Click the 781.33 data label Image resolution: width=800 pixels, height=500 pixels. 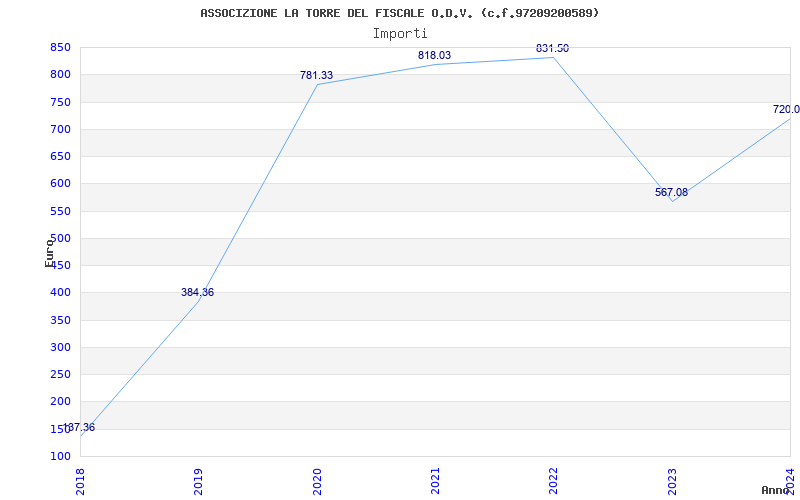pyautogui.click(x=316, y=76)
